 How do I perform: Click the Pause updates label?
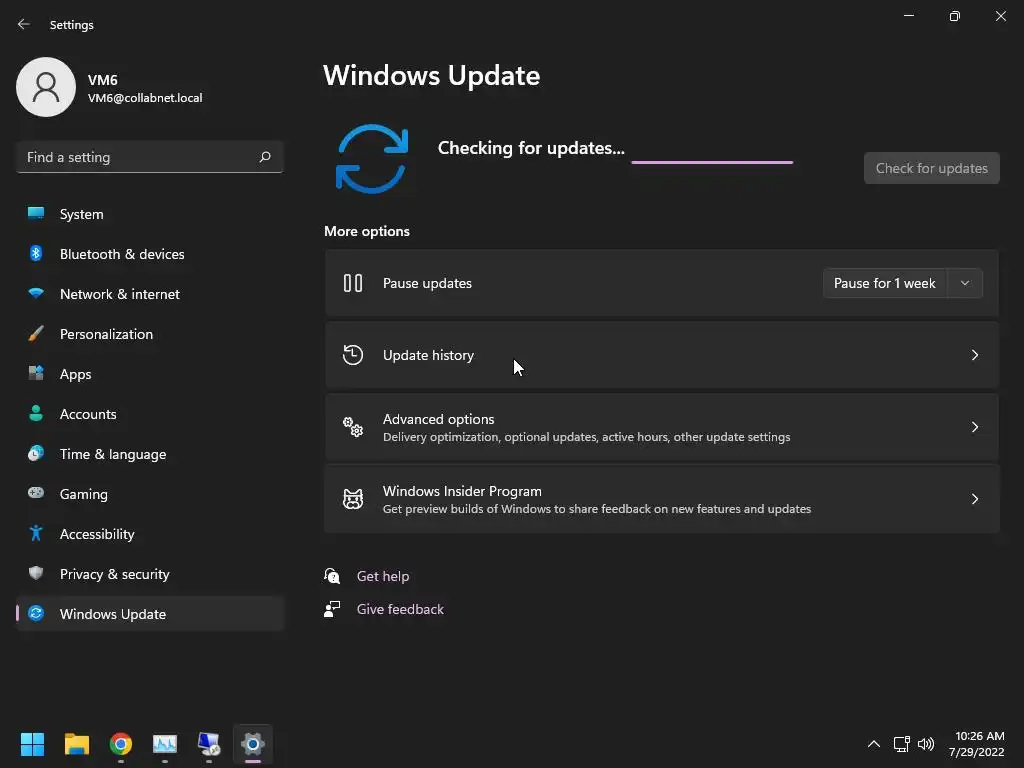(x=427, y=283)
